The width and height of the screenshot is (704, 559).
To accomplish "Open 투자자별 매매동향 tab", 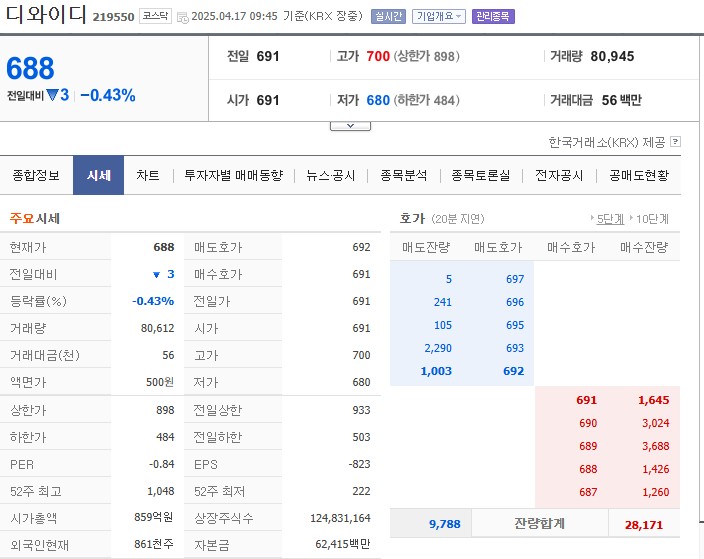I will (233, 175).
